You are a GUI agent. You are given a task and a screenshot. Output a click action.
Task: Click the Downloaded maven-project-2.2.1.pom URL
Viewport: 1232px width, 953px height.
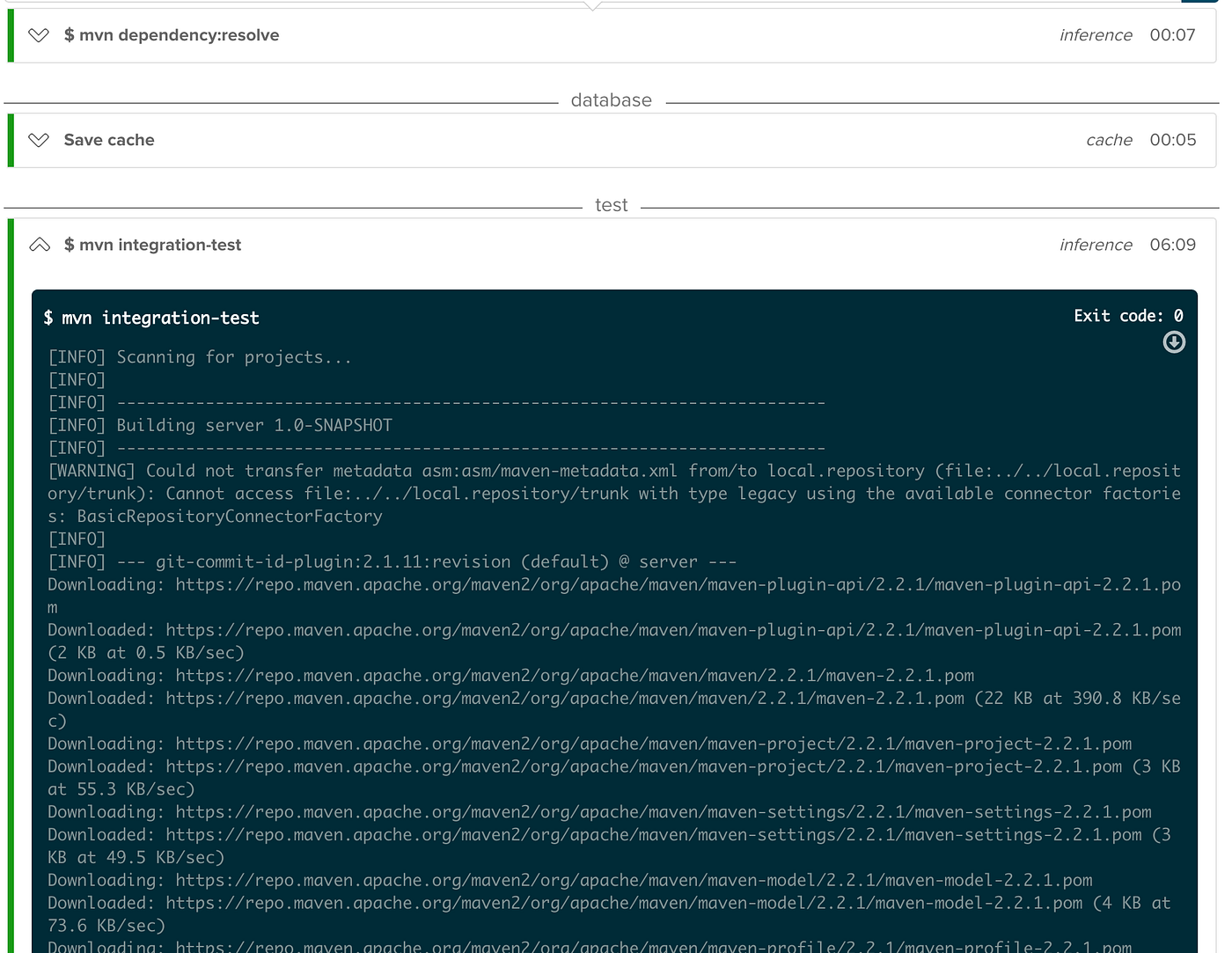tap(644, 766)
